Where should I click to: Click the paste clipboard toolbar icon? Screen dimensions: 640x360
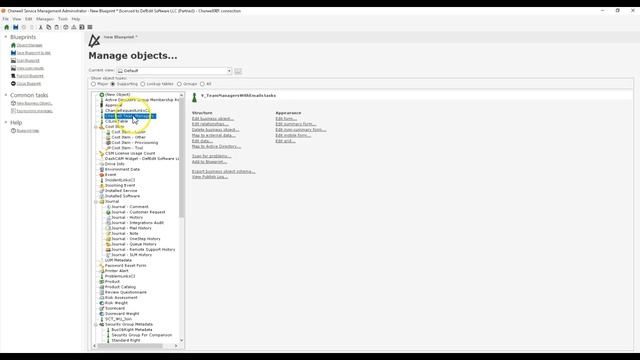pyautogui.click(x=57, y=27)
